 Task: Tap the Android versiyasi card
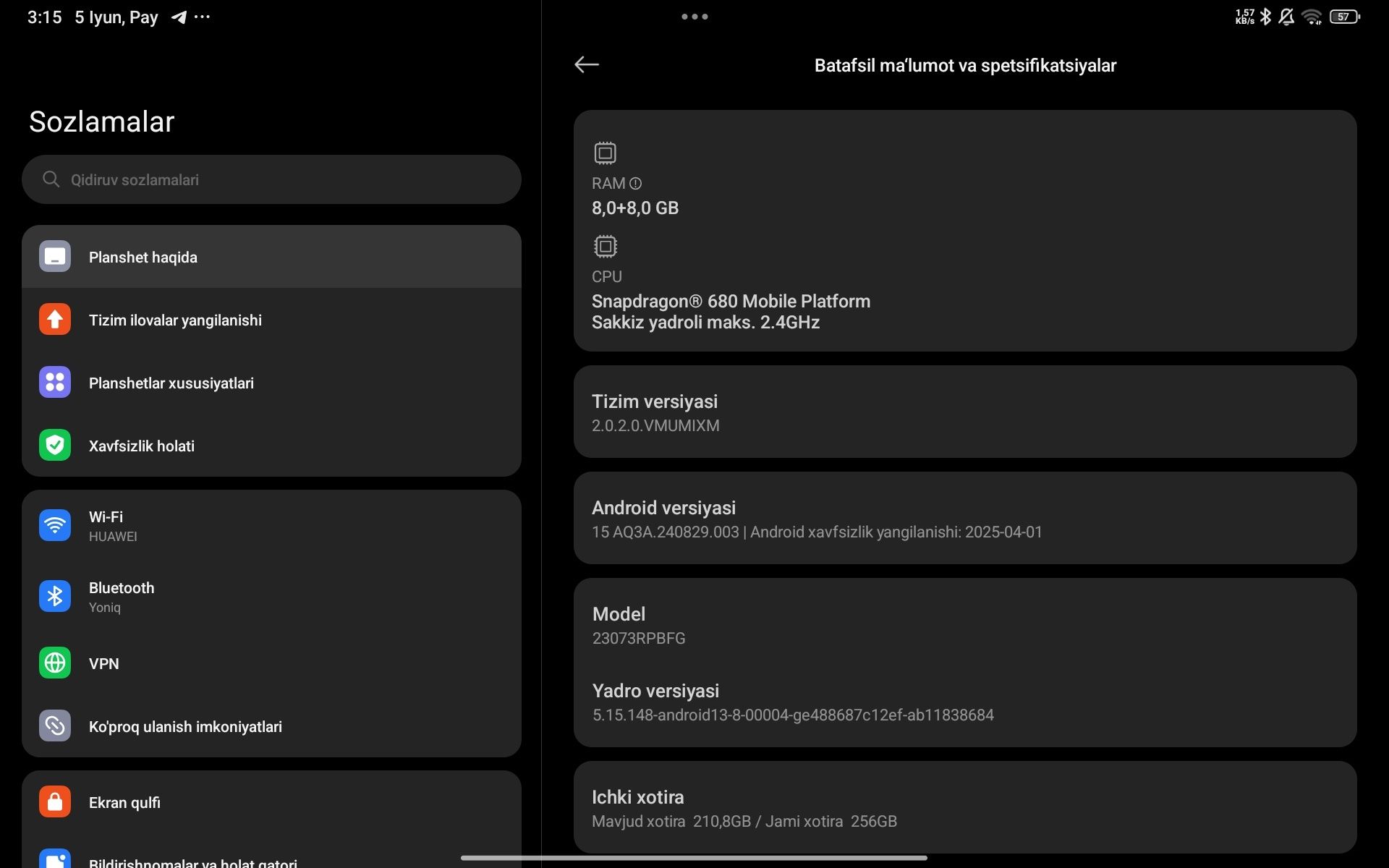[x=965, y=518]
